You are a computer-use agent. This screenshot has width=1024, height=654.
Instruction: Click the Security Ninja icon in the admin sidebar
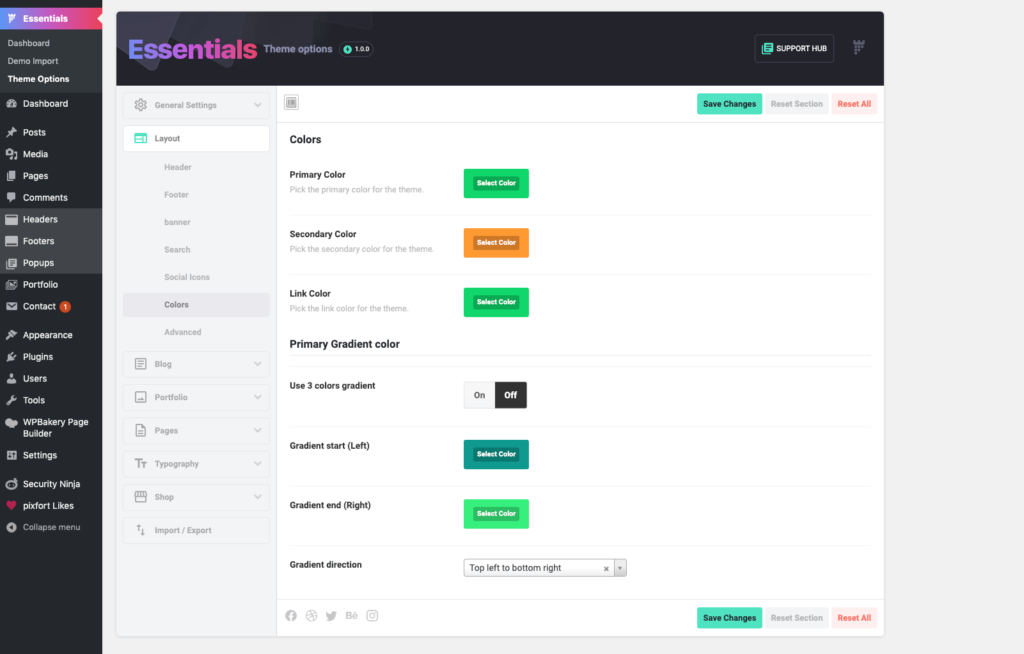pos(11,483)
